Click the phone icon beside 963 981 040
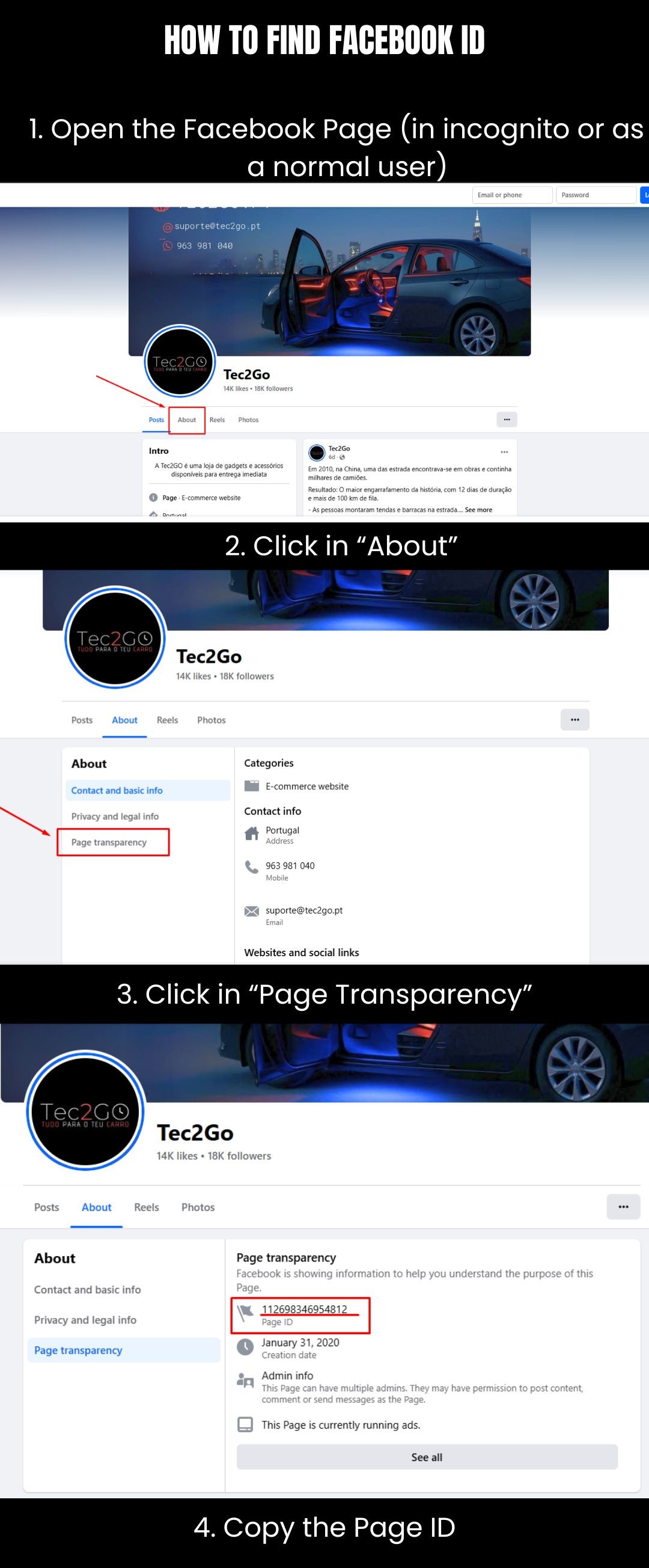The width and height of the screenshot is (649, 1568). 251,867
